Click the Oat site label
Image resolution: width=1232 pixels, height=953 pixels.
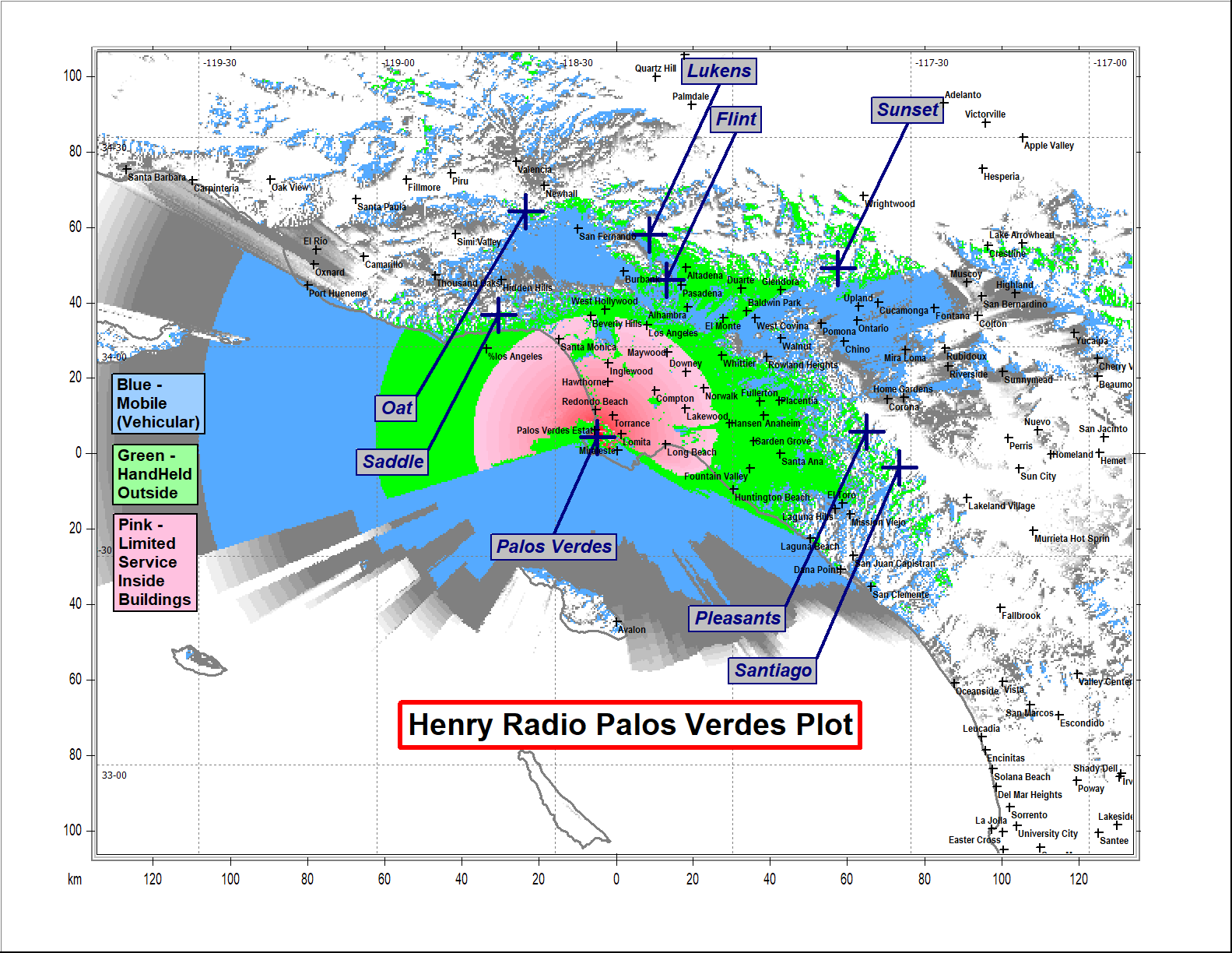click(x=396, y=408)
